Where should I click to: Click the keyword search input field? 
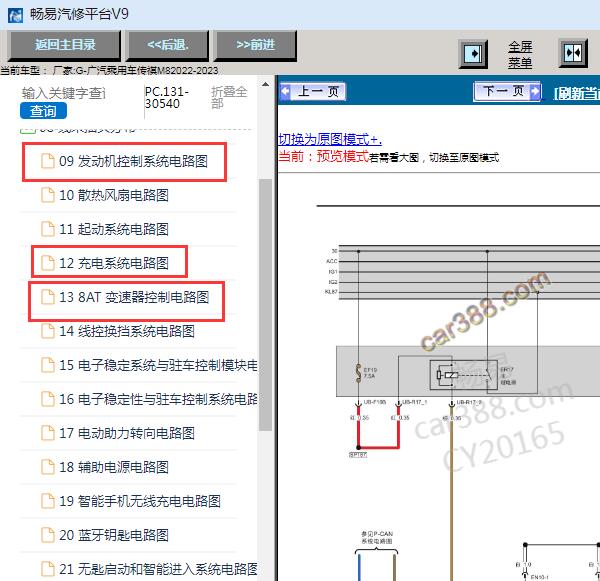[64, 93]
